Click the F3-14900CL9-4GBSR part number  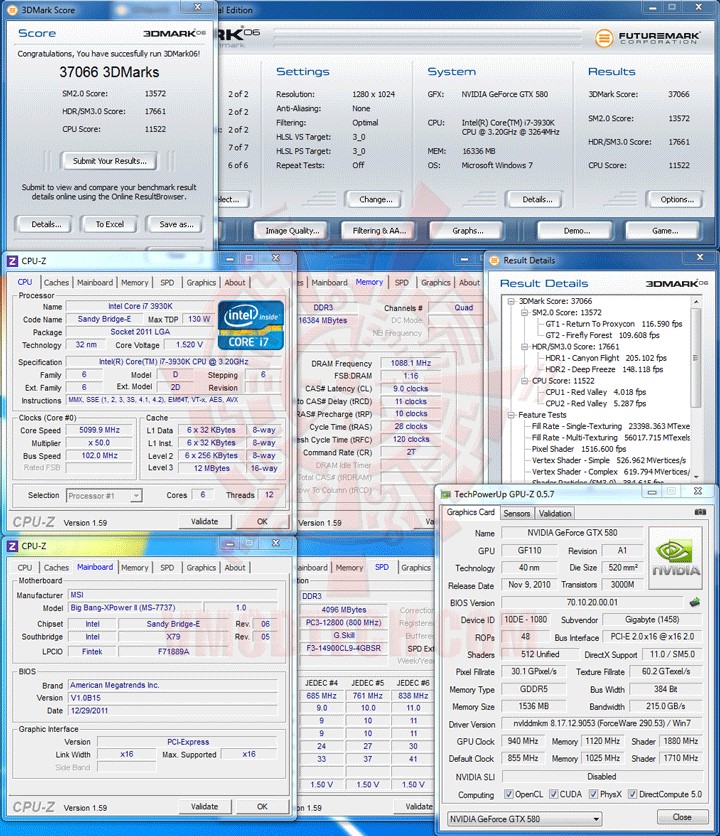[x=344, y=648]
